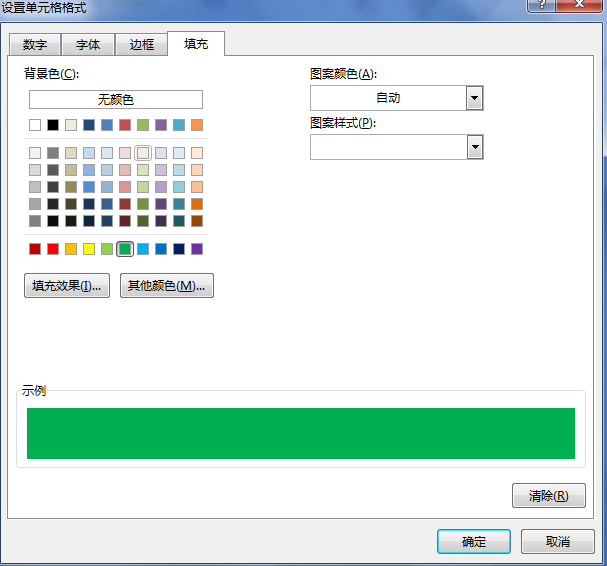Choose the dark red standard color swatch
The width and height of the screenshot is (607, 566).
click(x=35, y=249)
